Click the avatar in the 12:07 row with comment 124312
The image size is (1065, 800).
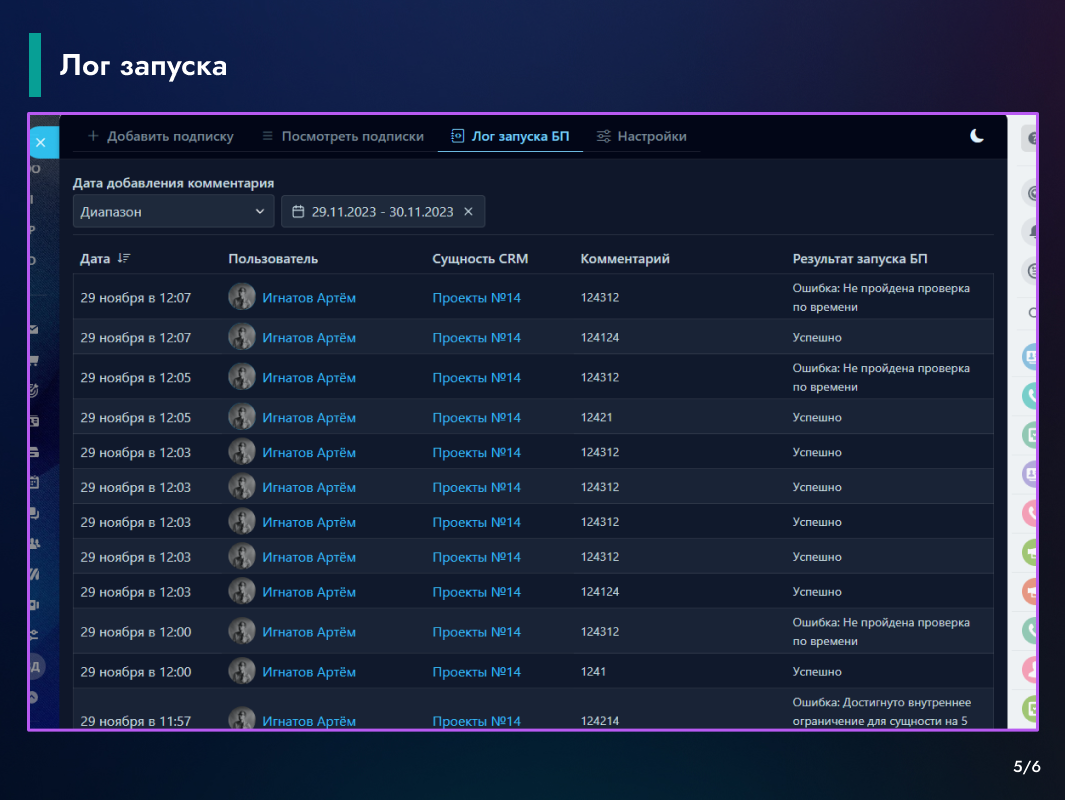point(242,297)
